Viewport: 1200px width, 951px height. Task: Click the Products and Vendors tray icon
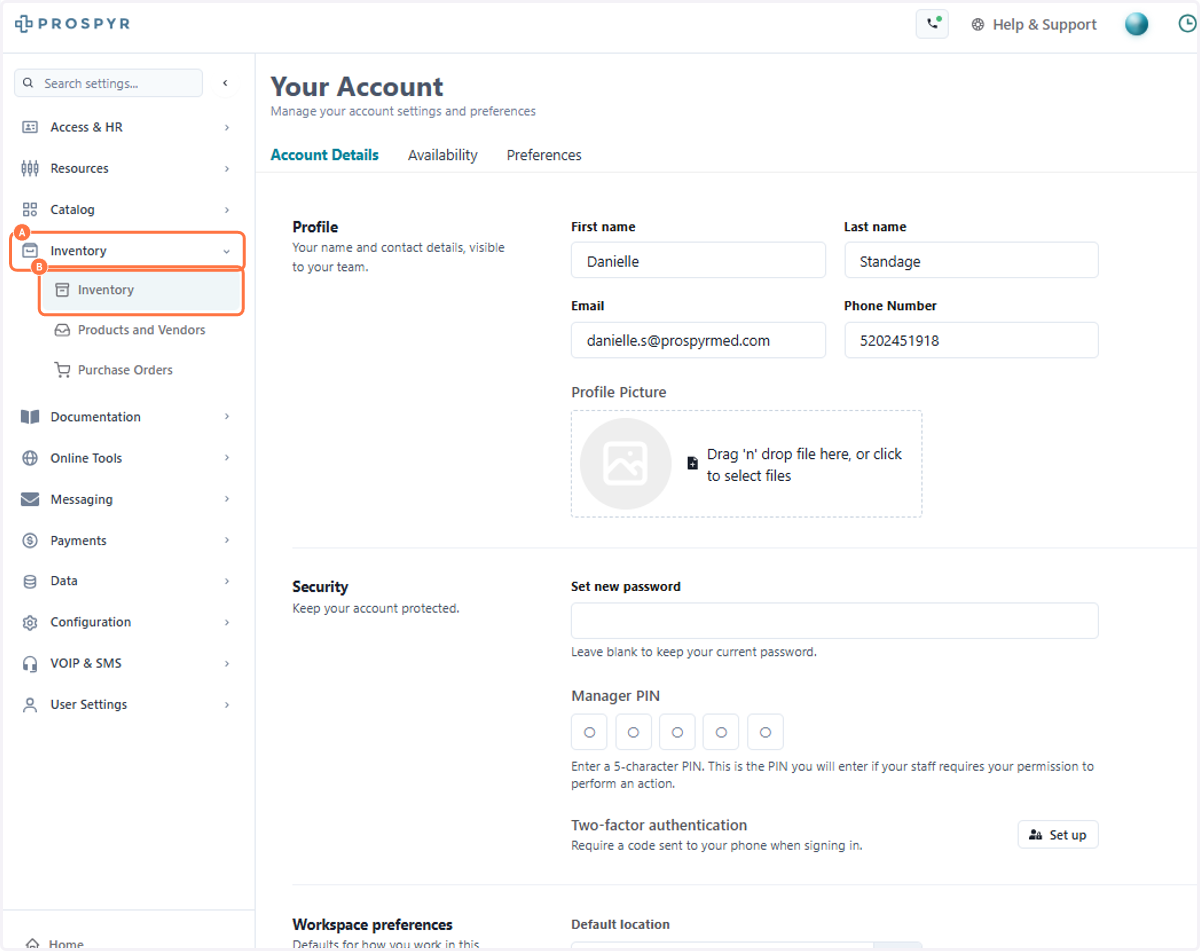pos(62,330)
